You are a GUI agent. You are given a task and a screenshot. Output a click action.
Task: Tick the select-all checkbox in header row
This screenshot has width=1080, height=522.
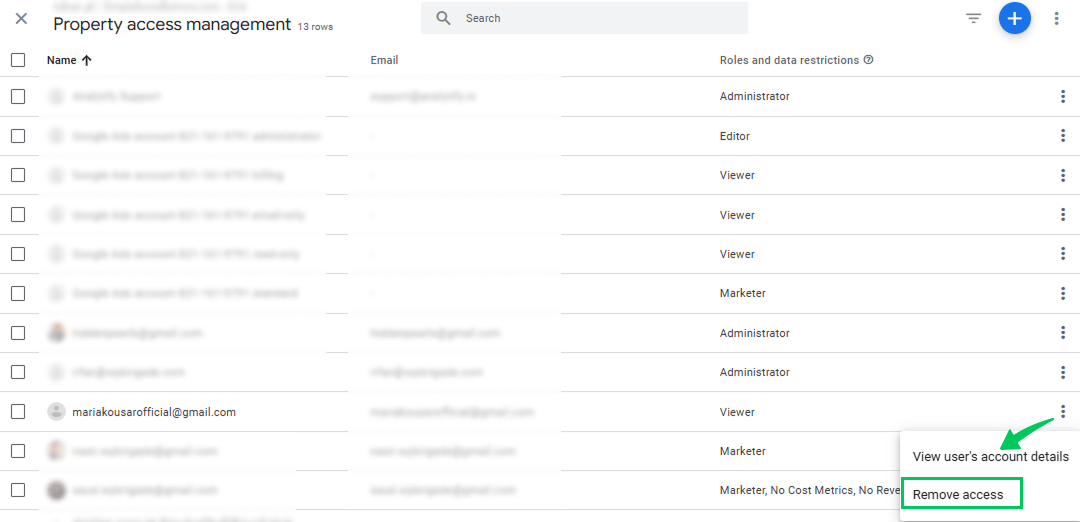18,60
